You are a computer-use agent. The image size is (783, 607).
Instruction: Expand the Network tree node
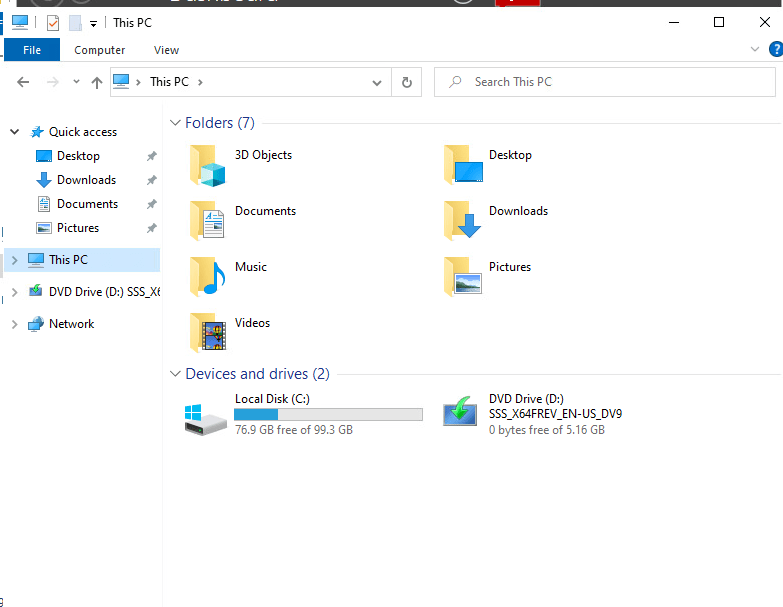click(x=14, y=324)
